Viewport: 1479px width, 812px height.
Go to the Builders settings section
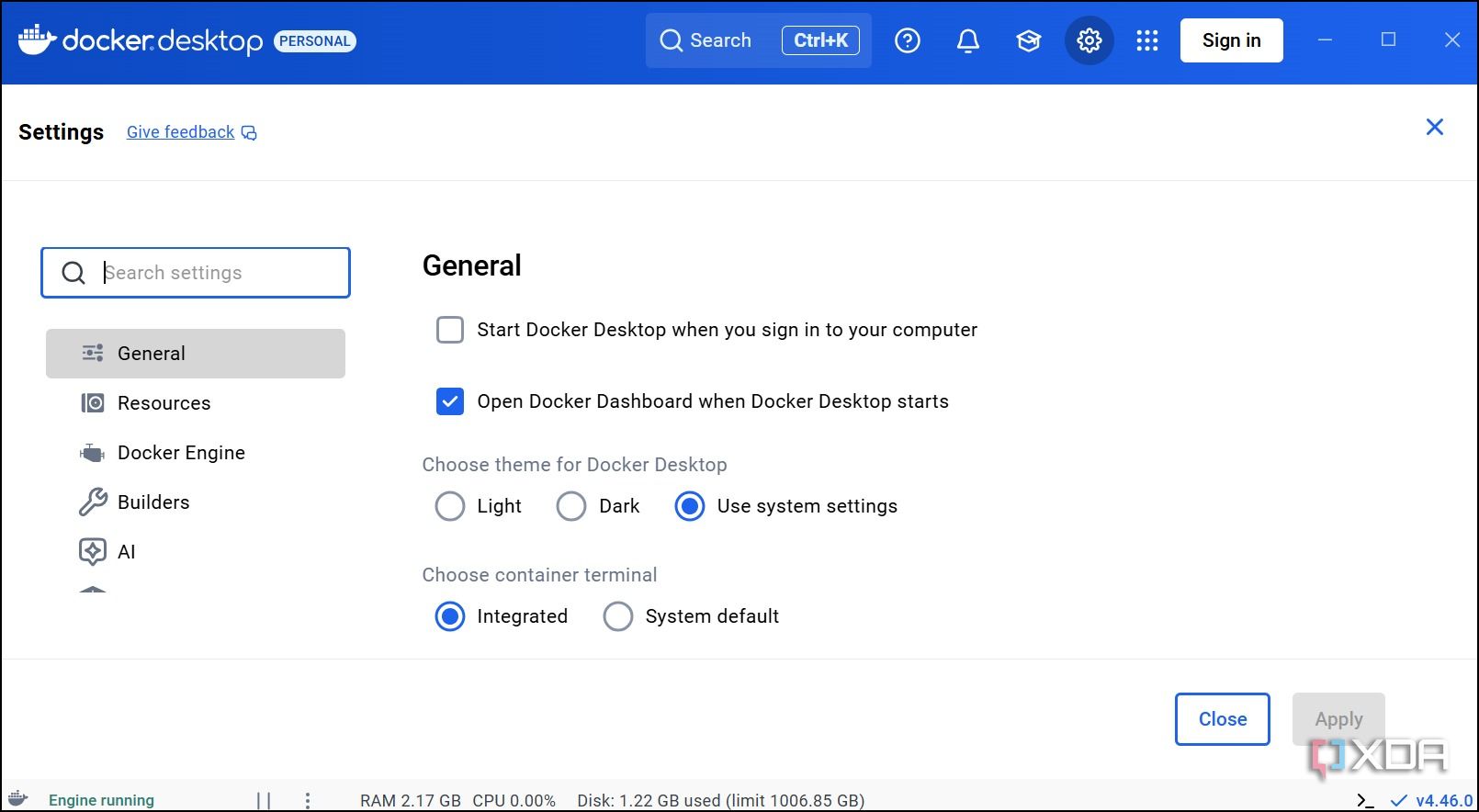153,502
